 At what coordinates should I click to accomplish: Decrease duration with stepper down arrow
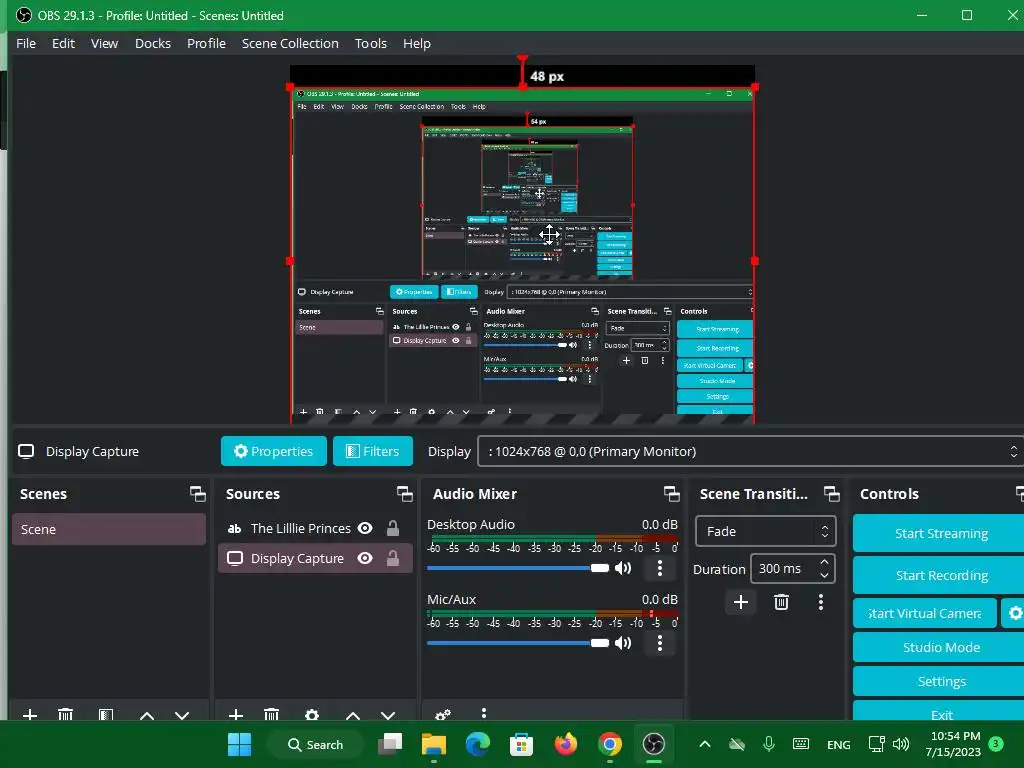click(x=824, y=575)
